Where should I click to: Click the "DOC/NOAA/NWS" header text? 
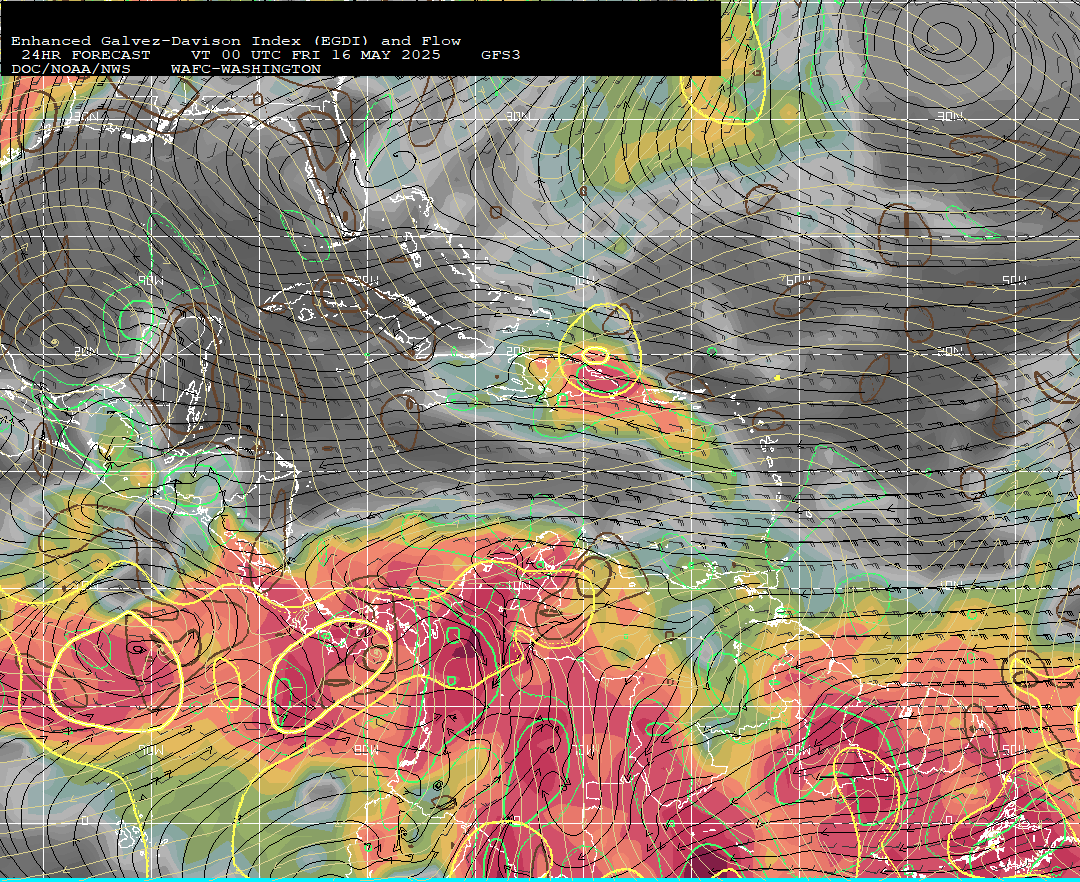pyautogui.click(x=71, y=70)
